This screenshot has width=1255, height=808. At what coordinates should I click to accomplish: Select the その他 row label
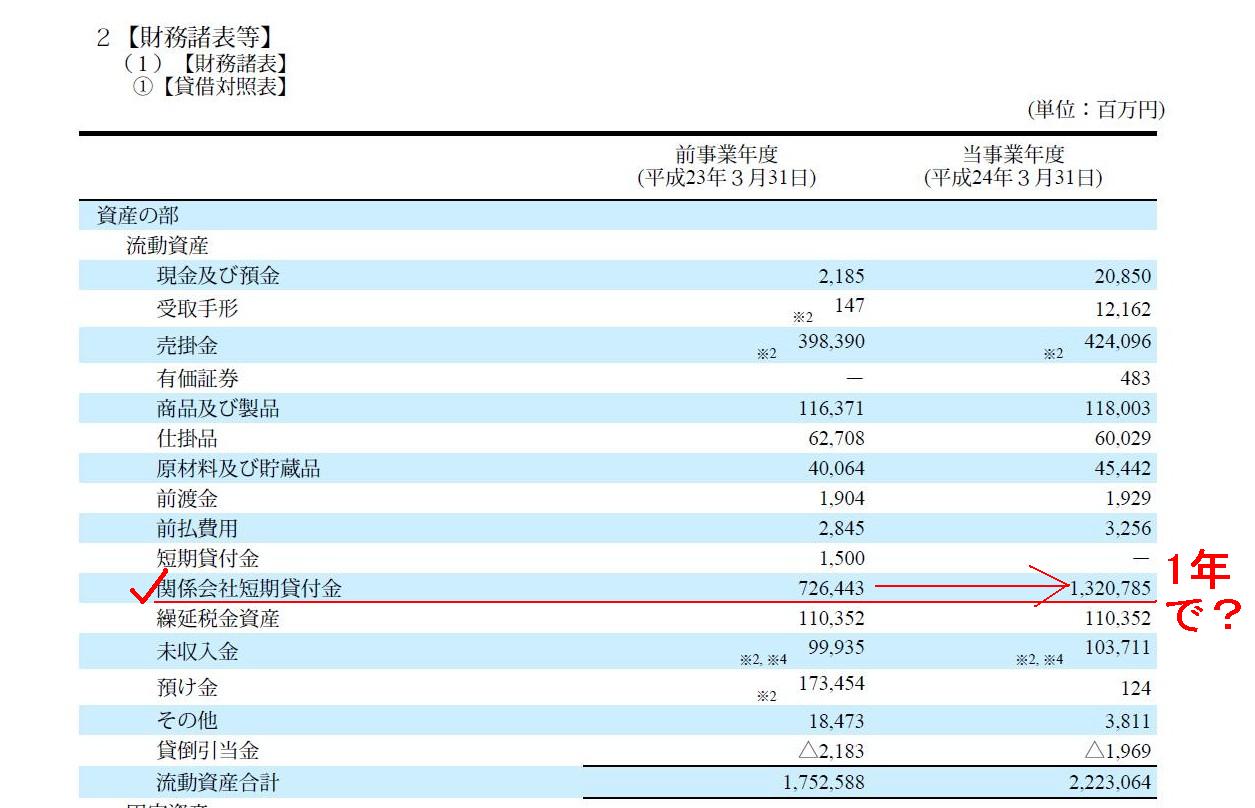pos(187,720)
